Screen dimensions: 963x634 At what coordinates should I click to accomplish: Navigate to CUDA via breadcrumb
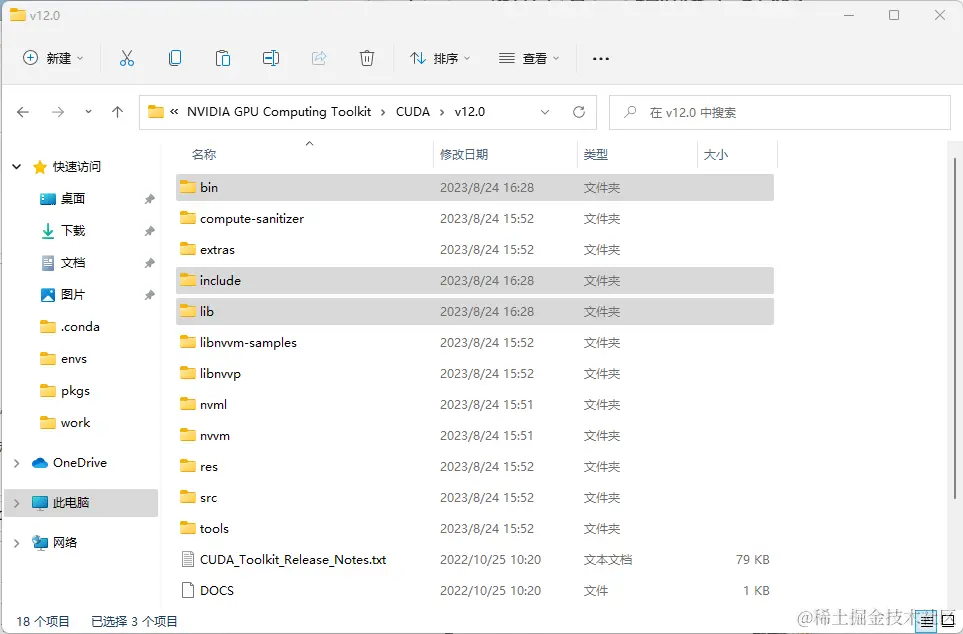(413, 112)
